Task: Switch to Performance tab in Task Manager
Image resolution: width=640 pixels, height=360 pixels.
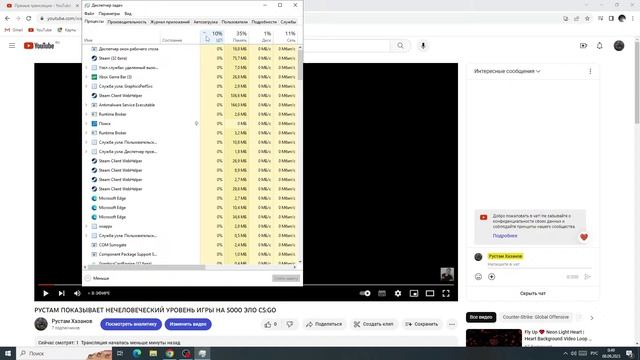Action: pyautogui.click(x=127, y=22)
